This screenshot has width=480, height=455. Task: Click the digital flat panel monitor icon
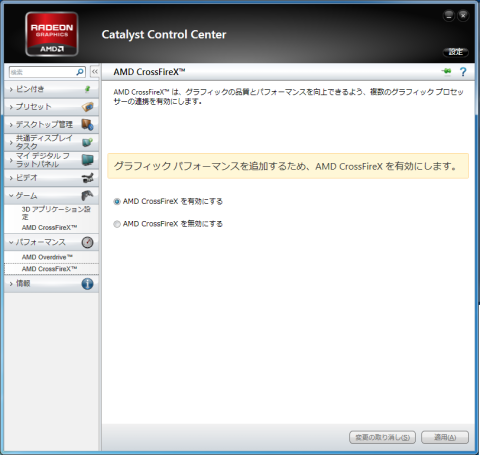point(87,160)
